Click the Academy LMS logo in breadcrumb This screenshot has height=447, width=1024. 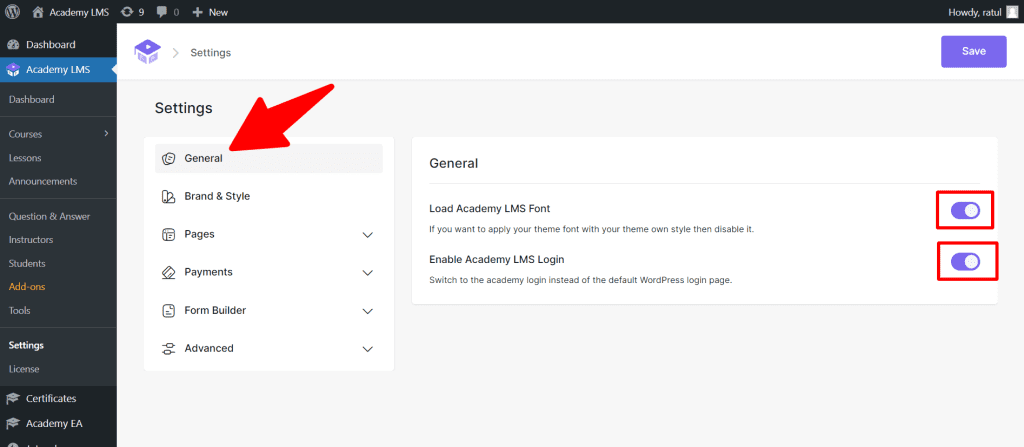147,52
